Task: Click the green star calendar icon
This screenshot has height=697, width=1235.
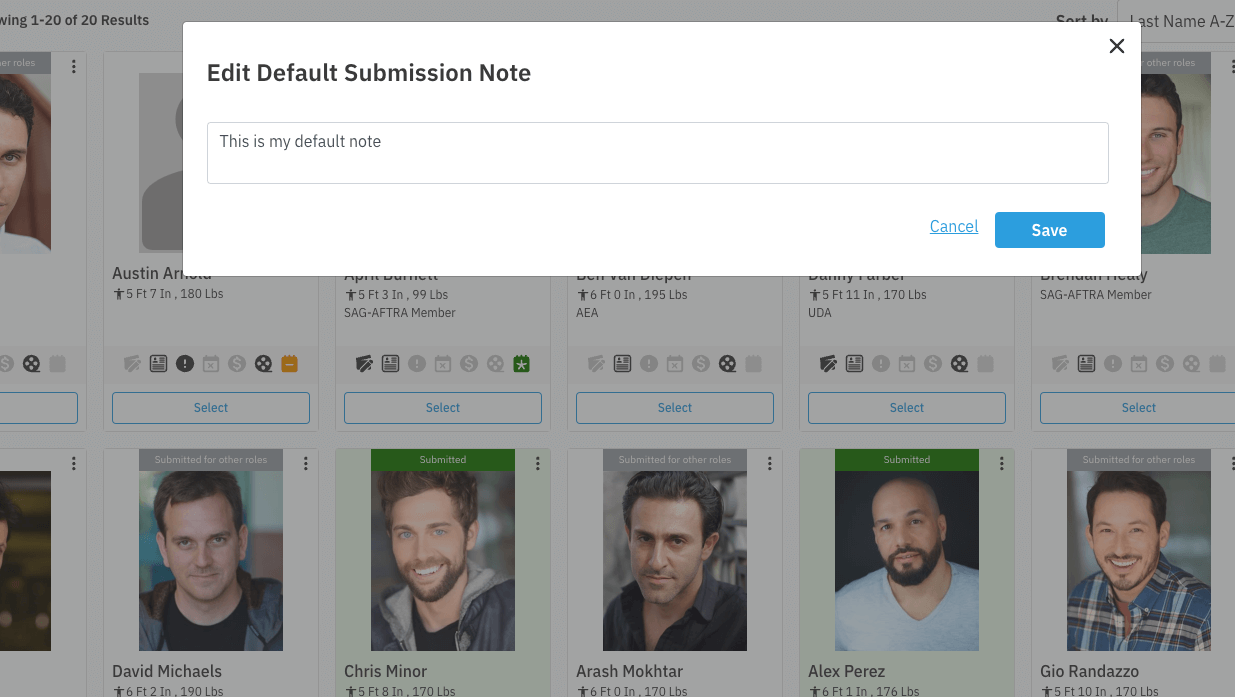Action: (x=521, y=364)
